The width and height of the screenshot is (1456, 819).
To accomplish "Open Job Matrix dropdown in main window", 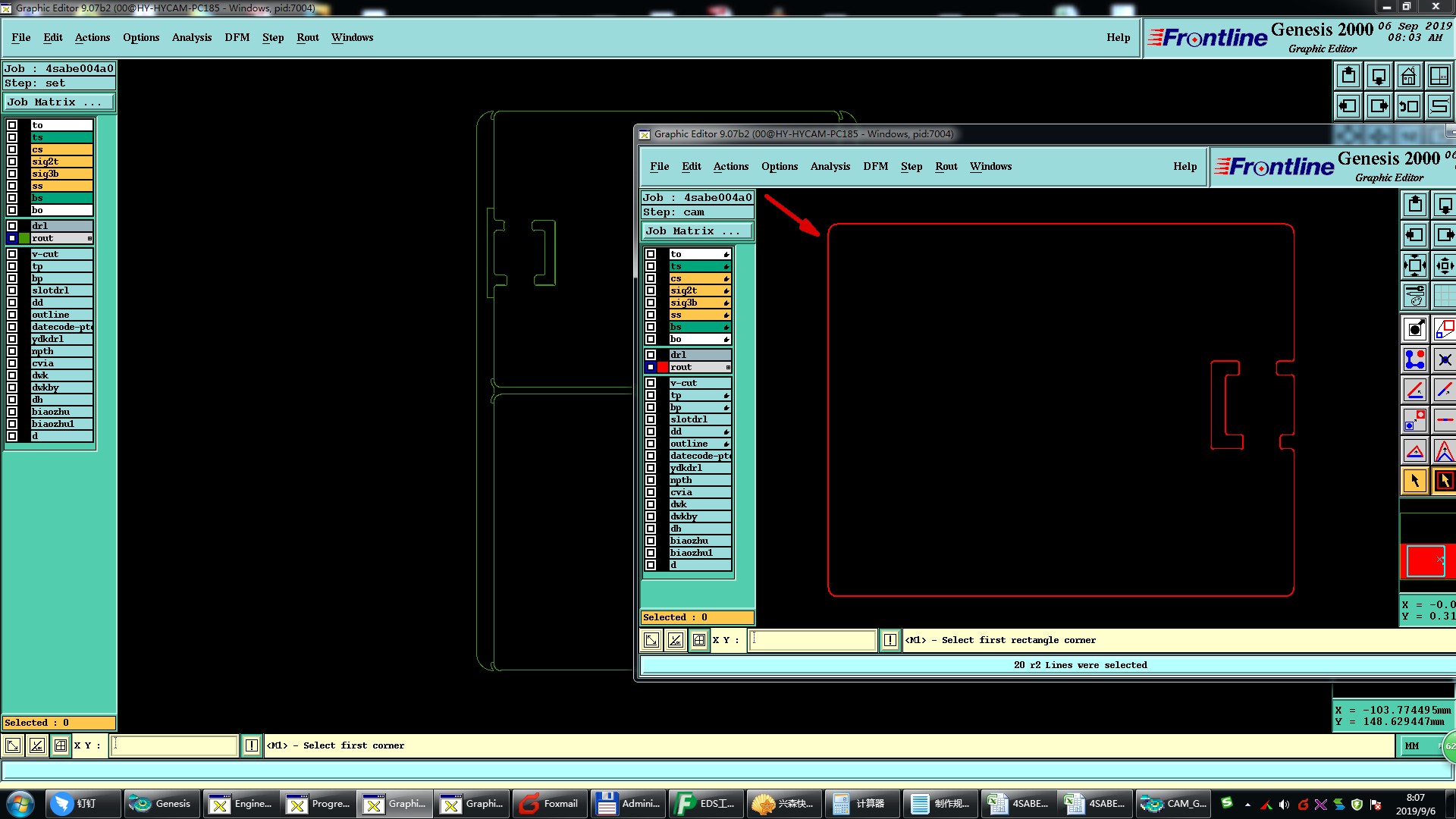I will [x=59, y=102].
